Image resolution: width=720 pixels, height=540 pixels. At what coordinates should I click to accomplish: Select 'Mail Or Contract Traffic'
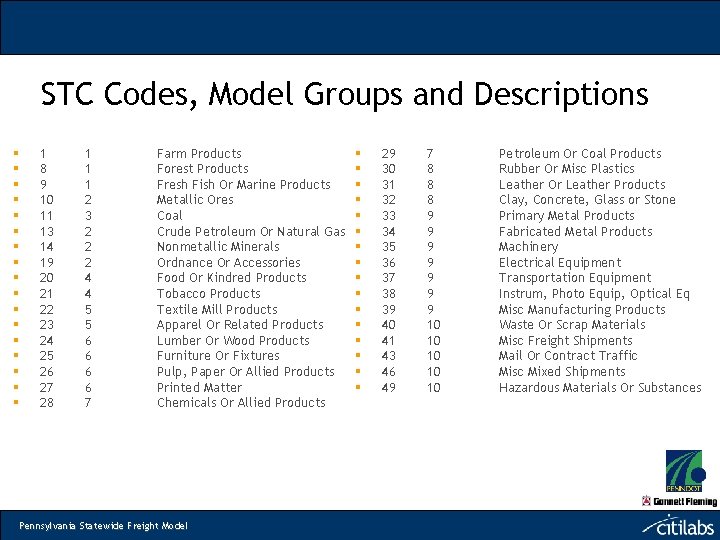click(x=568, y=356)
